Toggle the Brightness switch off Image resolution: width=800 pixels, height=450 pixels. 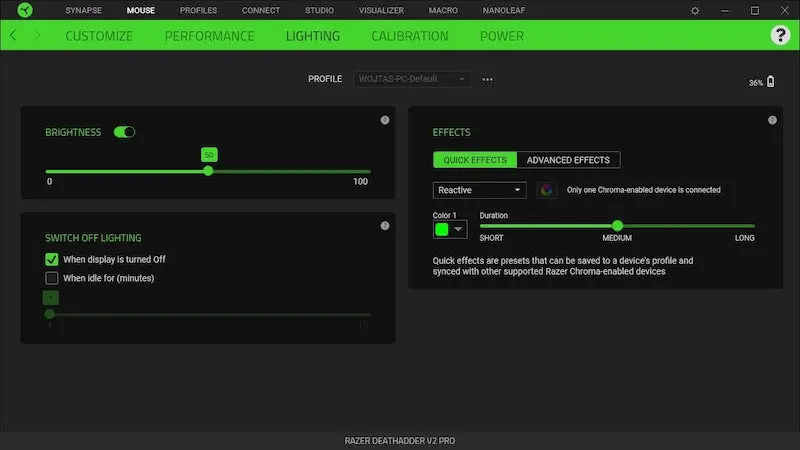(x=125, y=132)
